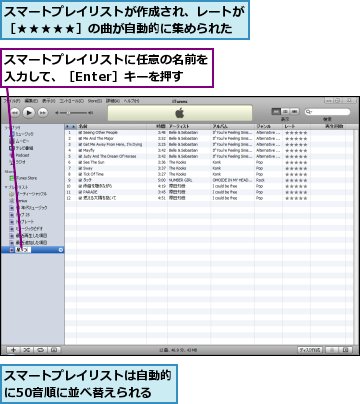This screenshot has height=404, width=360.
Task: Click the Apple logo status display
Action: pos(180,113)
